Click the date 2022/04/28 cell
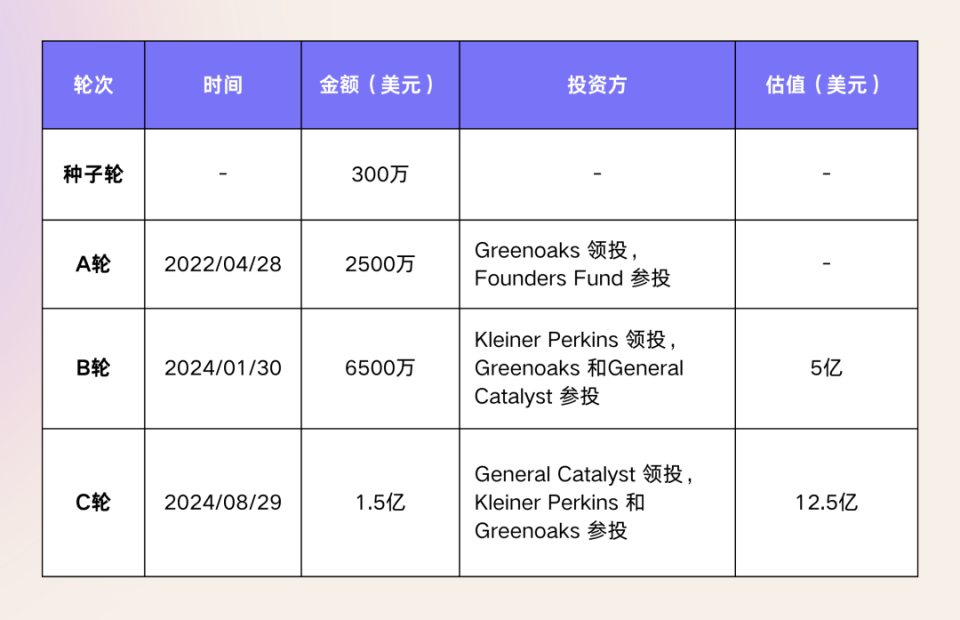 pyautogui.click(x=222, y=264)
